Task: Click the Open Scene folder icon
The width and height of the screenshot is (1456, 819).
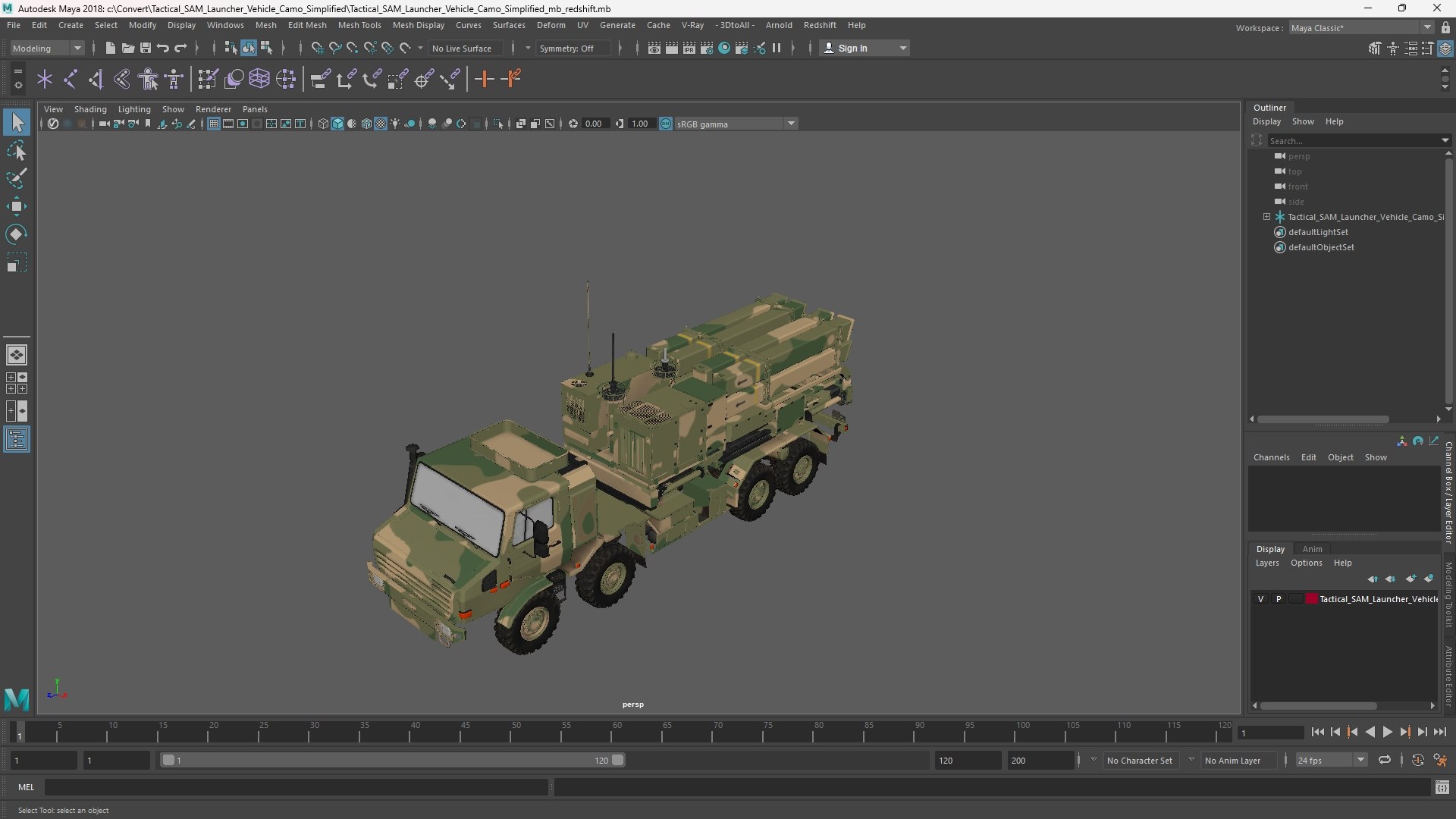Action: [127, 48]
